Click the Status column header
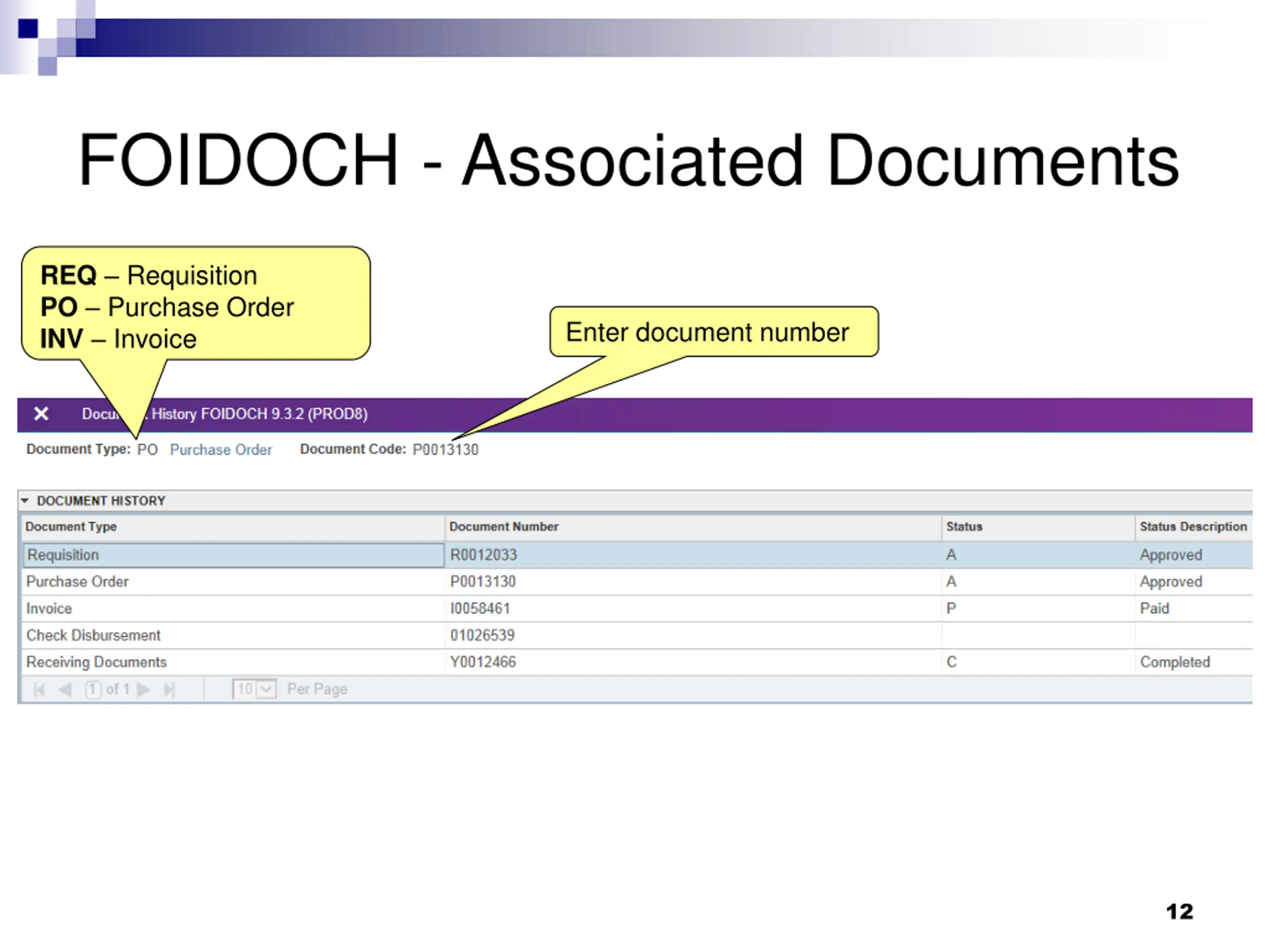The image size is (1270, 952). pos(1038,527)
